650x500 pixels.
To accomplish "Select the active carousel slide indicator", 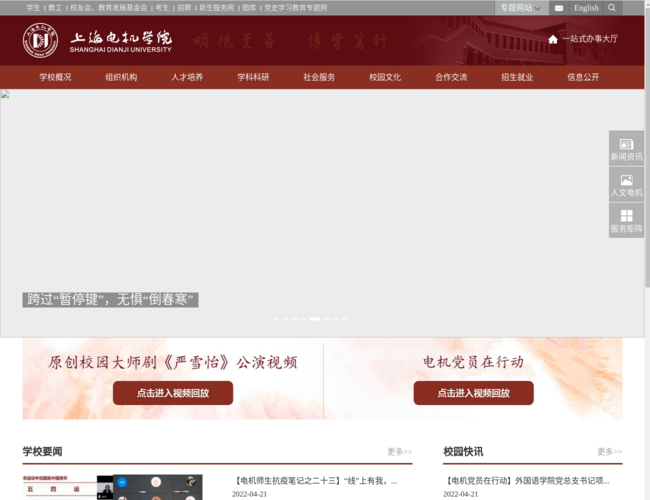I will tap(315, 319).
